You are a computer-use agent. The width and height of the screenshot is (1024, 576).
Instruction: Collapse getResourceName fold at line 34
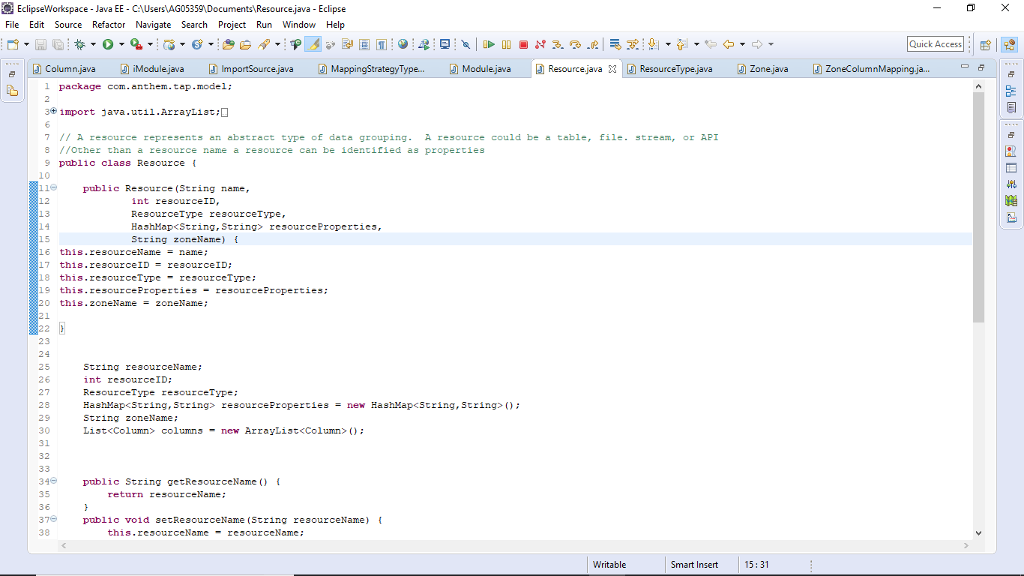[x=54, y=481]
